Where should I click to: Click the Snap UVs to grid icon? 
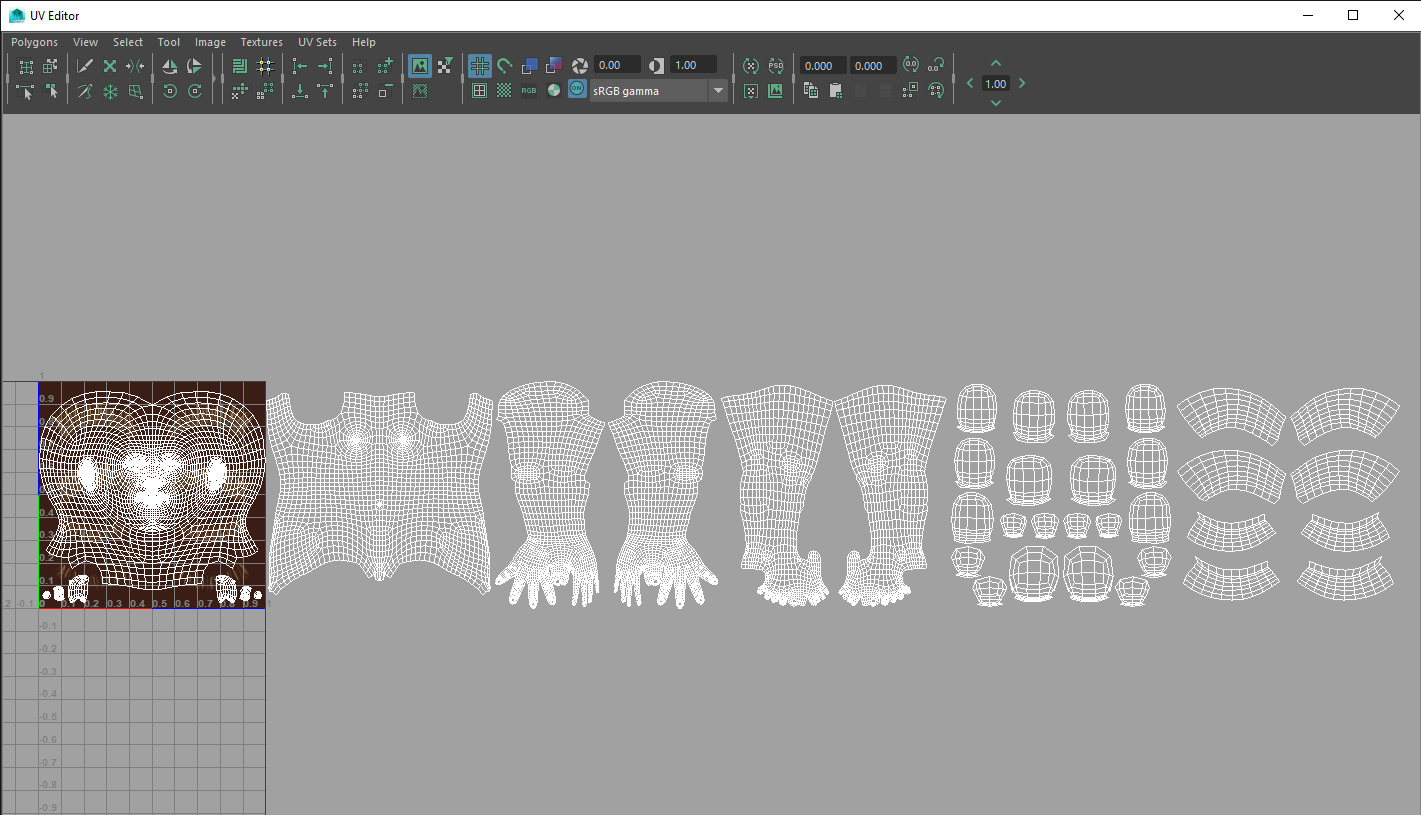click(x=264, y=66)
